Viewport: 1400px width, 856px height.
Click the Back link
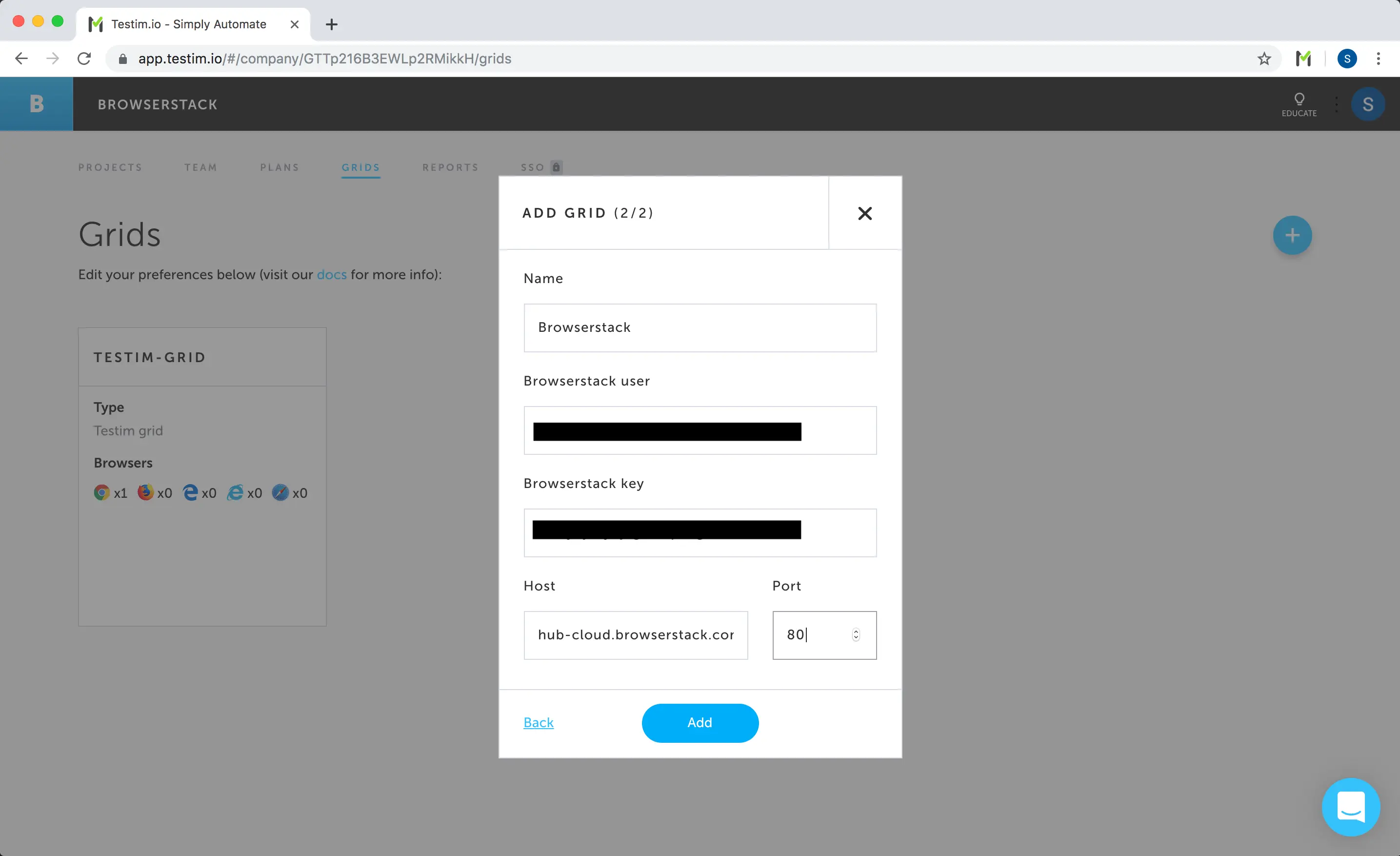[538, 722]
